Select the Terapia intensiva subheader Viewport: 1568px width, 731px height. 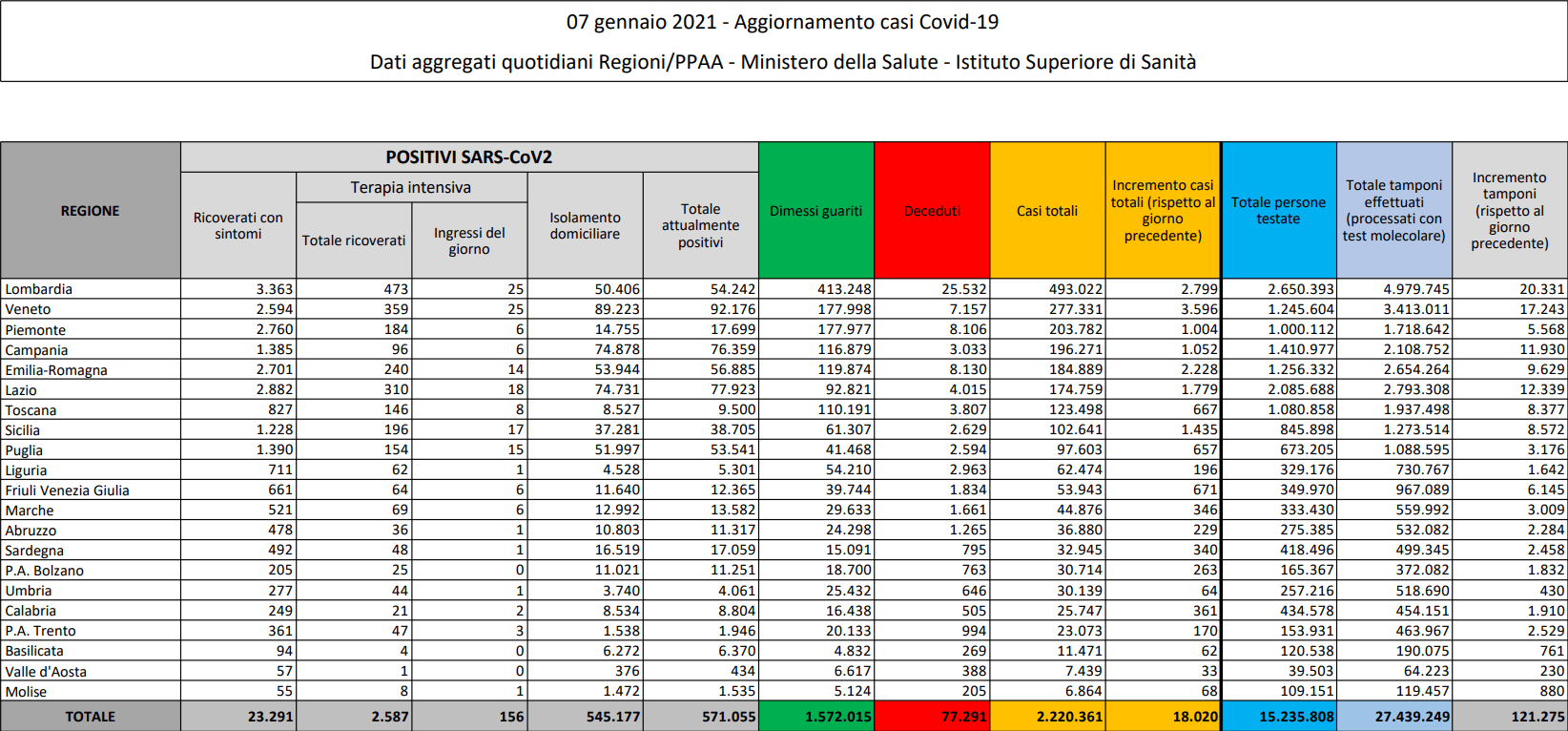coord(410,188)
